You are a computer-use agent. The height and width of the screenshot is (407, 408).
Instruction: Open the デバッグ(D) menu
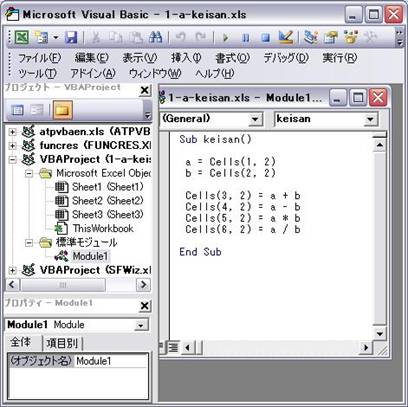286,58
